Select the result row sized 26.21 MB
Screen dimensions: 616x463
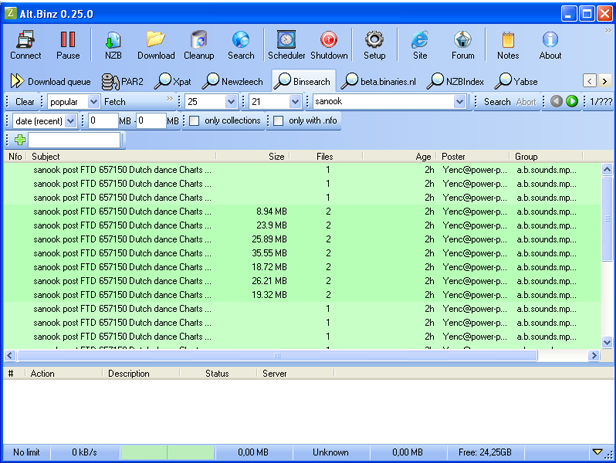click(302, 281)
